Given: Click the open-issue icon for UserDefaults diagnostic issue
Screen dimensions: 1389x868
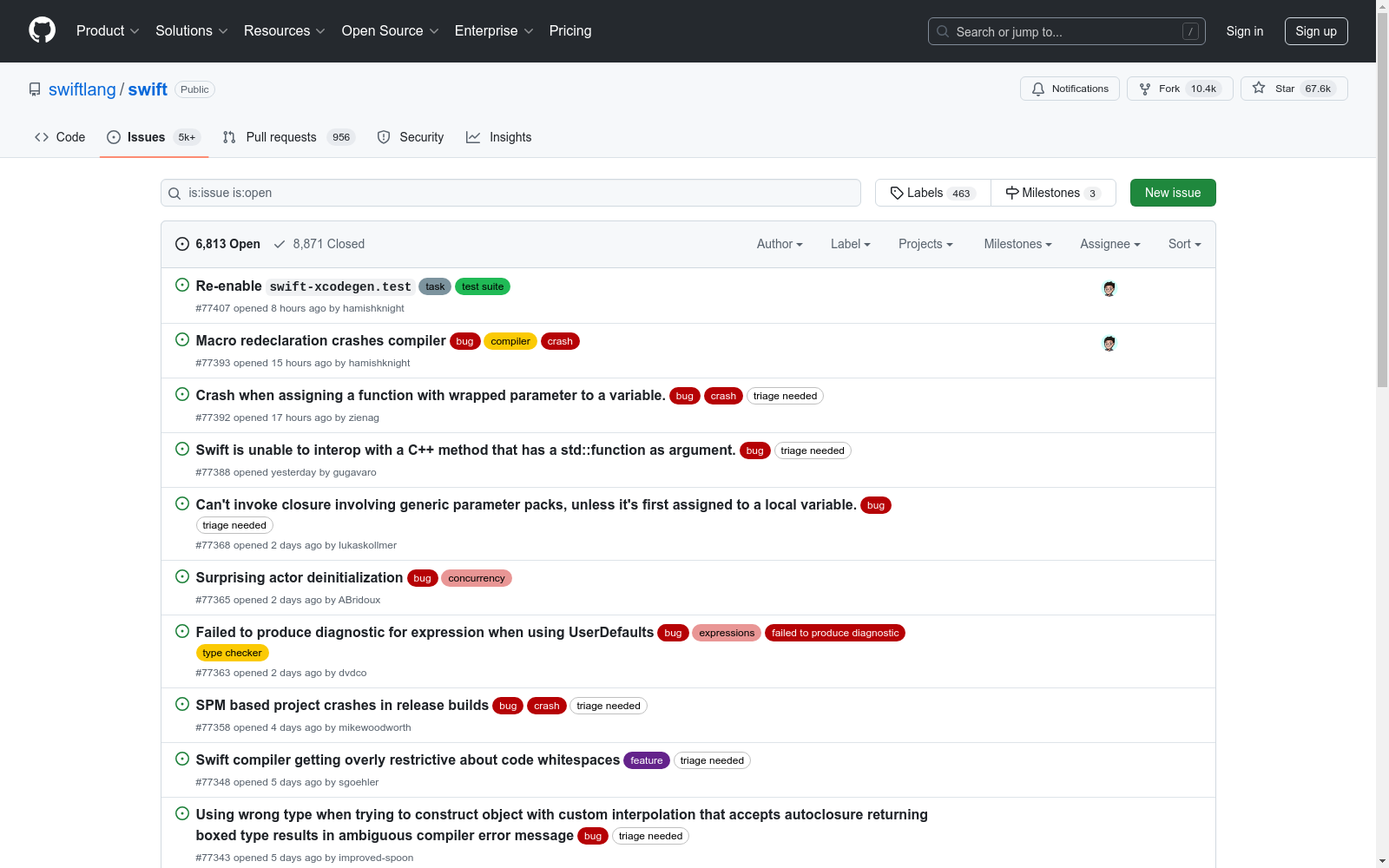Looking at the screenshot, I should coord(182,631).
